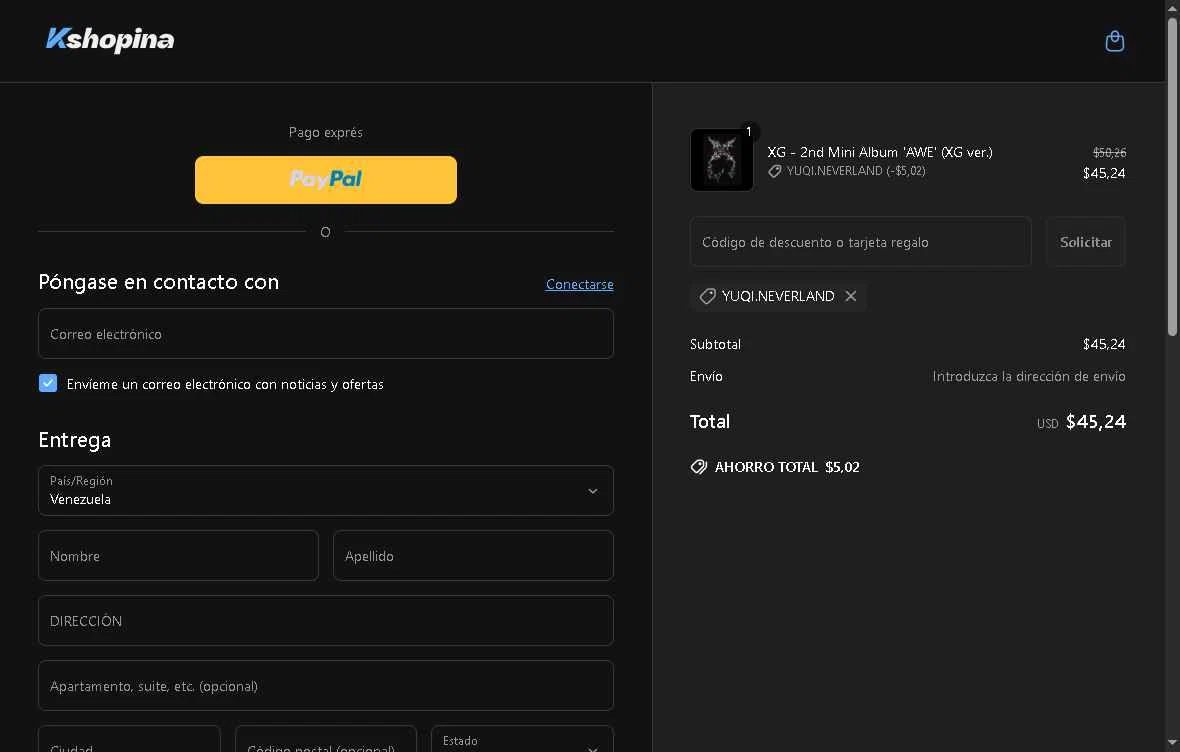Click the 'Entrega' heading

pos(75,440)
